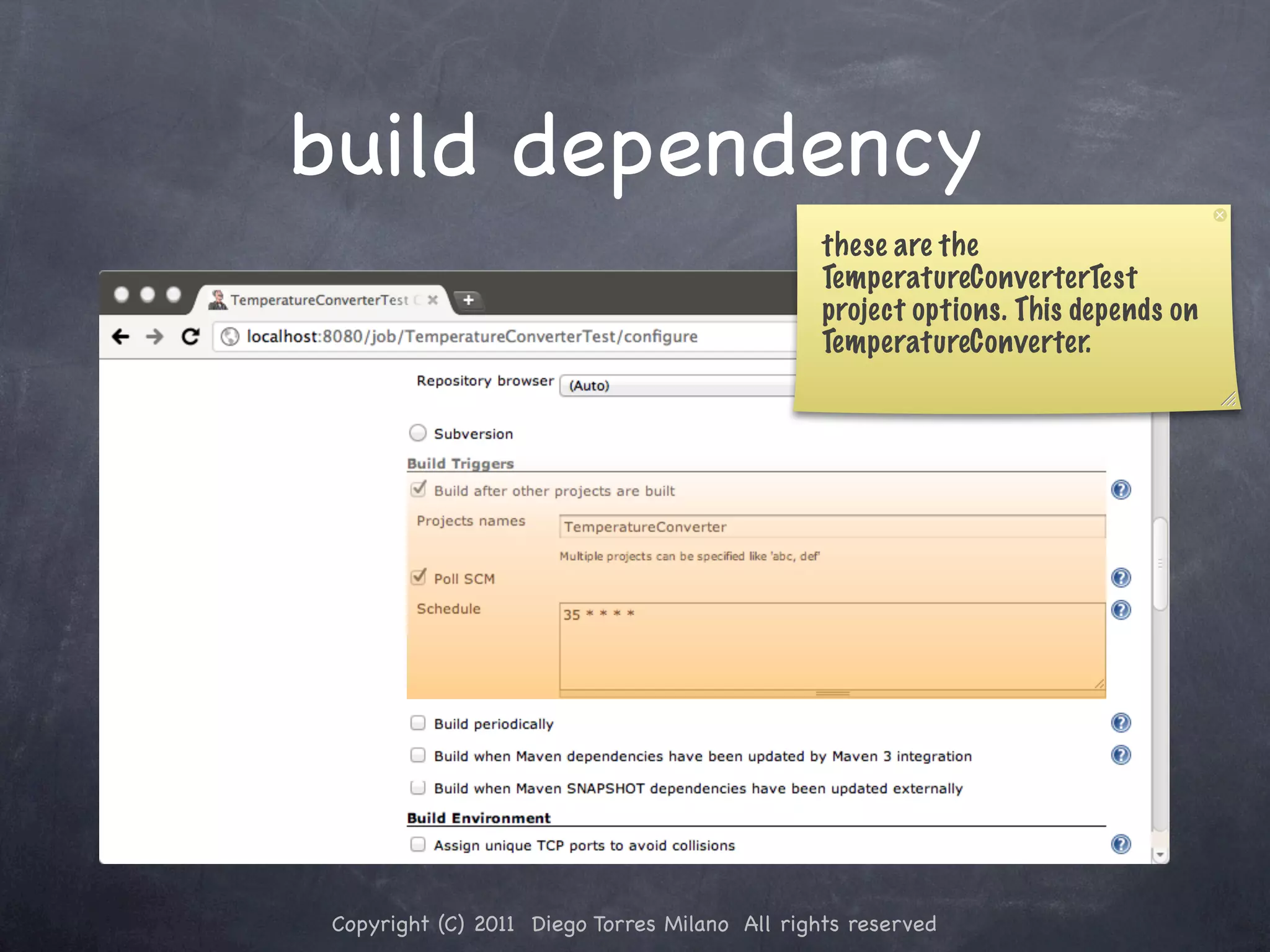Open help for Poll SCM

point(1121,578)
